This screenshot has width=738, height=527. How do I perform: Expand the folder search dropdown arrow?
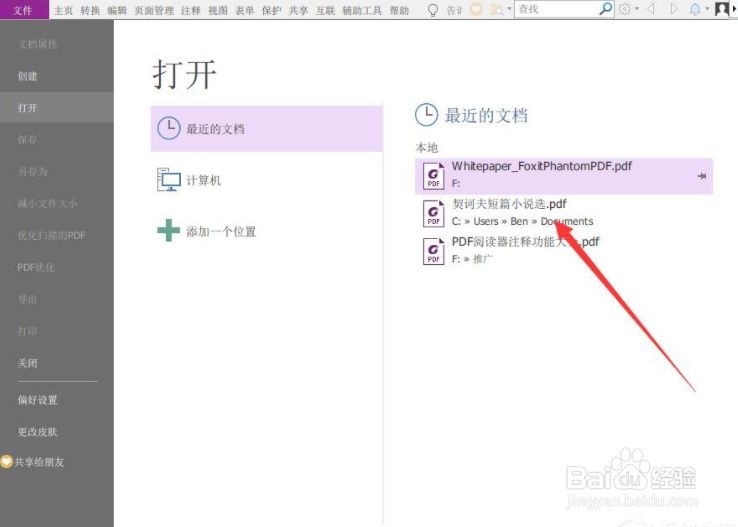tap(509, 8)
